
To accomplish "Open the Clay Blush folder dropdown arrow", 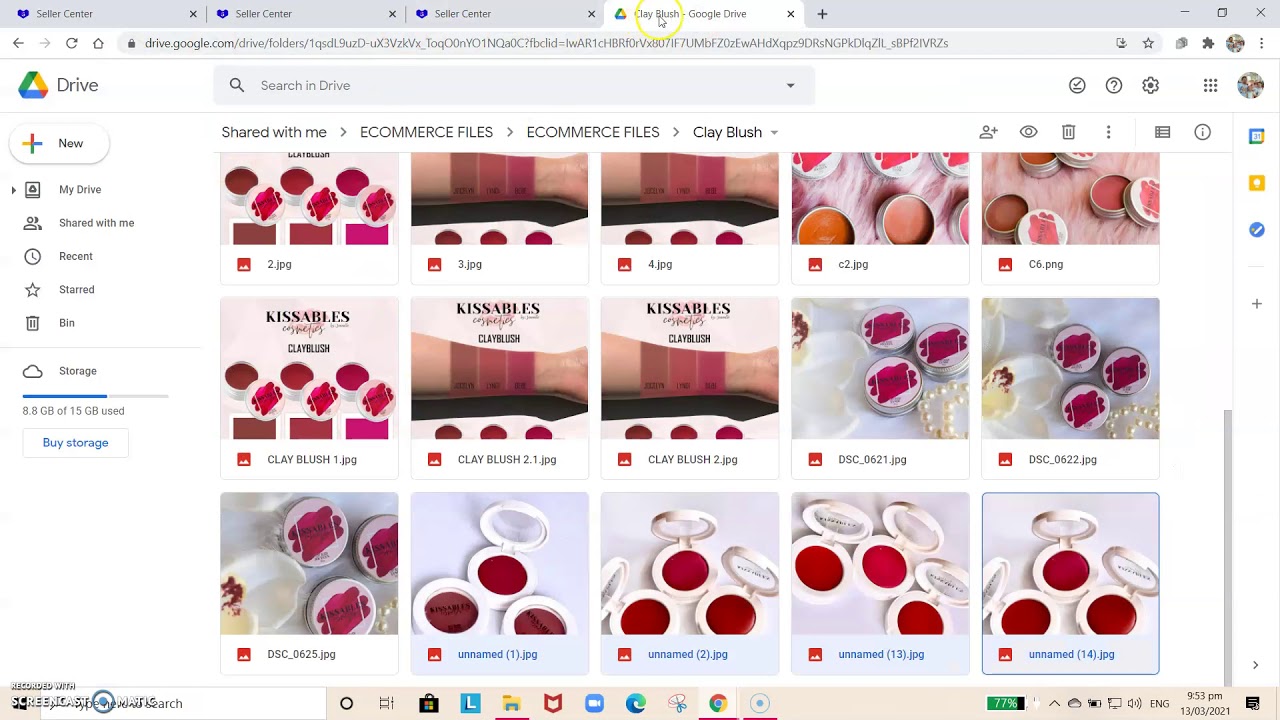I will [x=774, y=132].
